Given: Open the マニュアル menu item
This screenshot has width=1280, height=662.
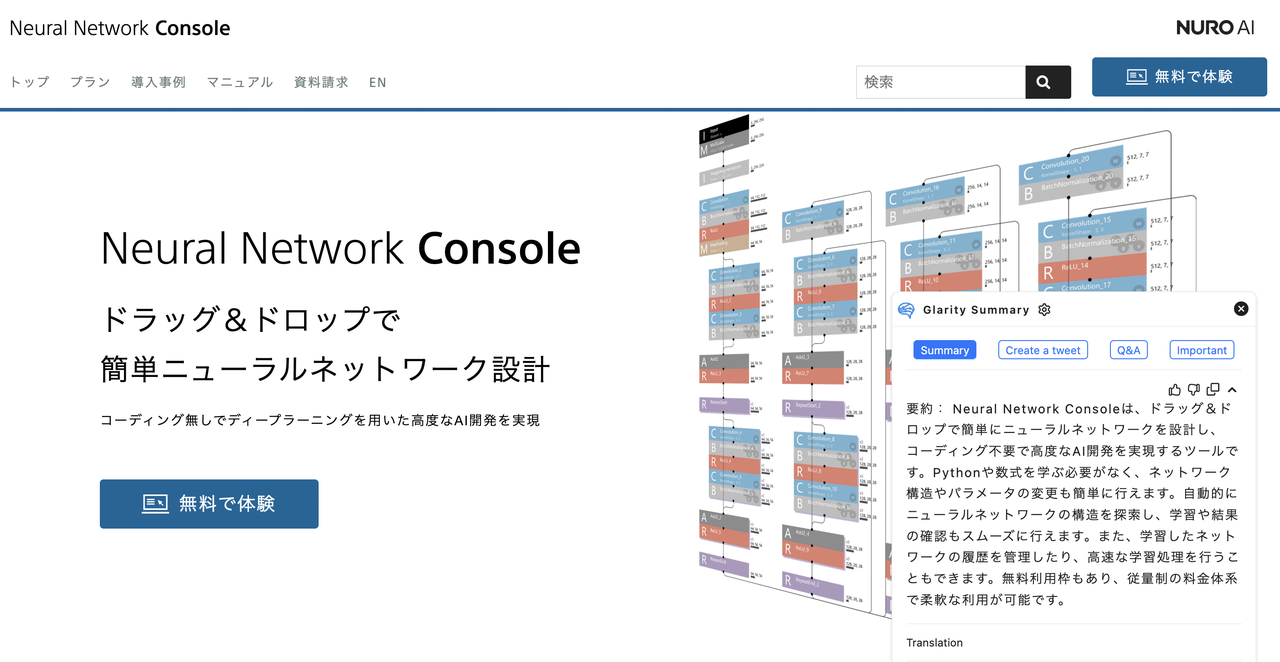Looking at the screenshot, I should pos(240,82).
